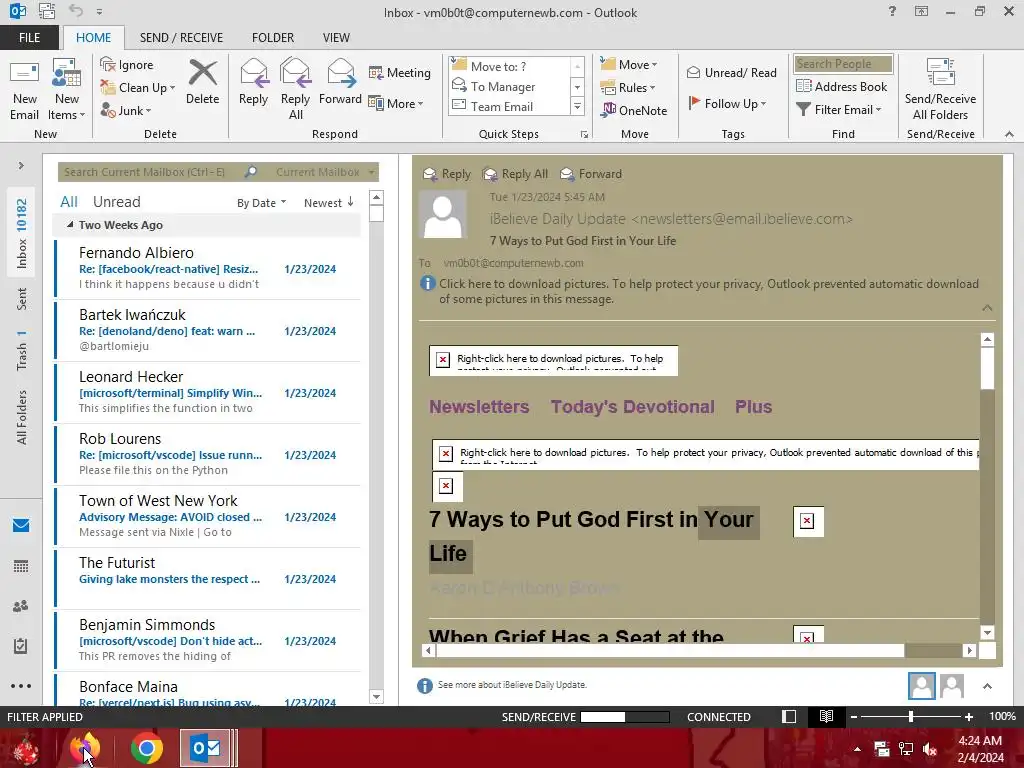Viewport: 1024px width, 768px height.
Task: Open more navigation options
Action: (21, 686)
